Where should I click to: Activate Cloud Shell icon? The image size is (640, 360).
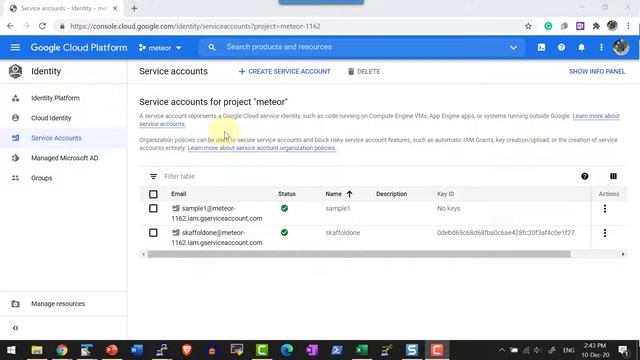pos(541,47)
